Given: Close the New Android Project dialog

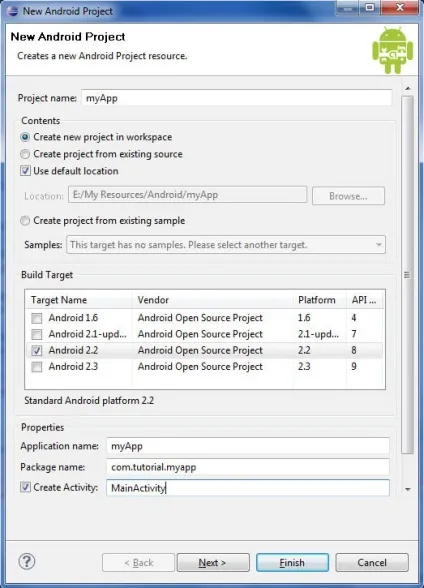Looking at the screenshot, I should (399, 8).
